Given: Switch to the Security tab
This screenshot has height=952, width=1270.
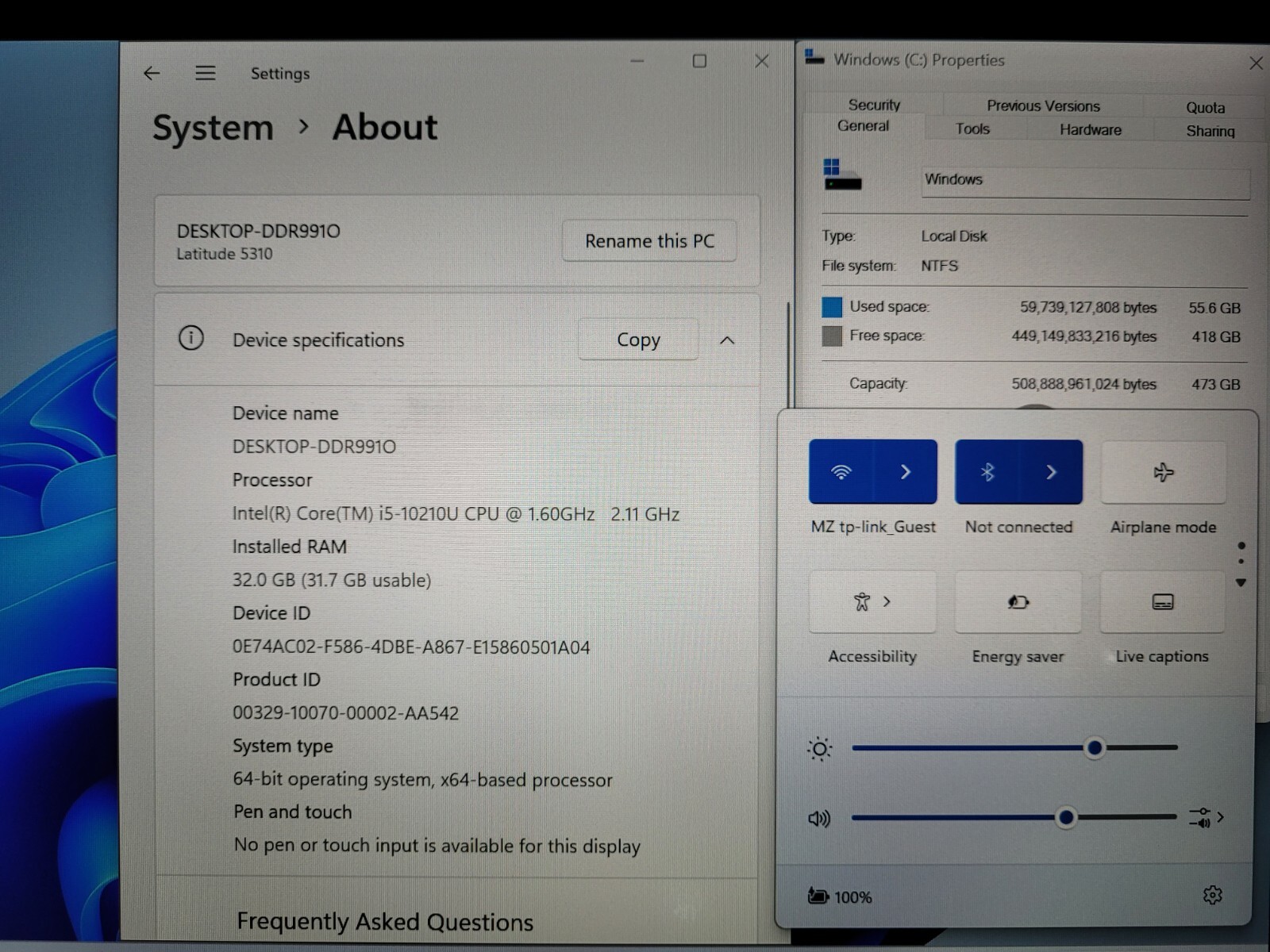Looking at the screenshot, I should point(874,105).
